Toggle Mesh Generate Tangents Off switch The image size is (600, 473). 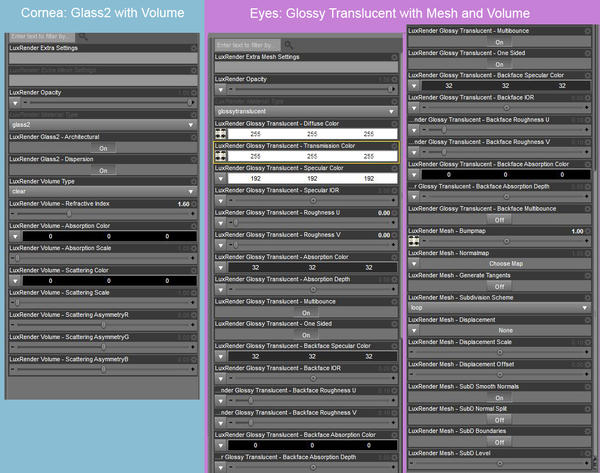point(499,286)
